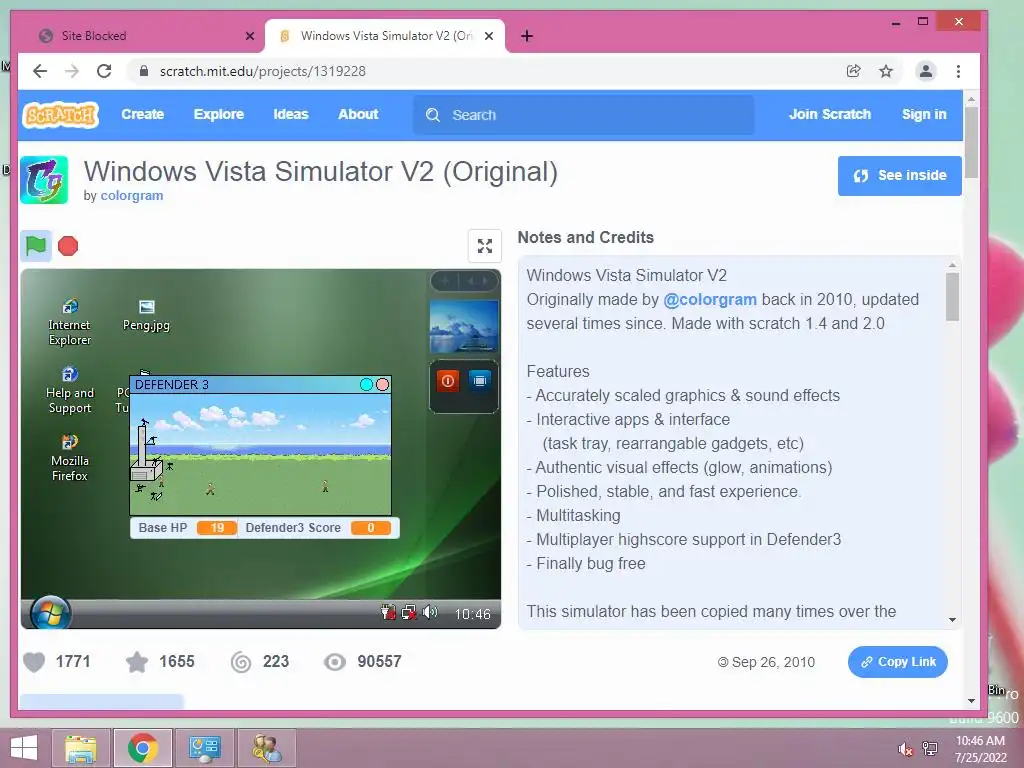Click the Windows Start button on taskbar
The height and width of the screenshot is (768, 1024).
(24, 748)
